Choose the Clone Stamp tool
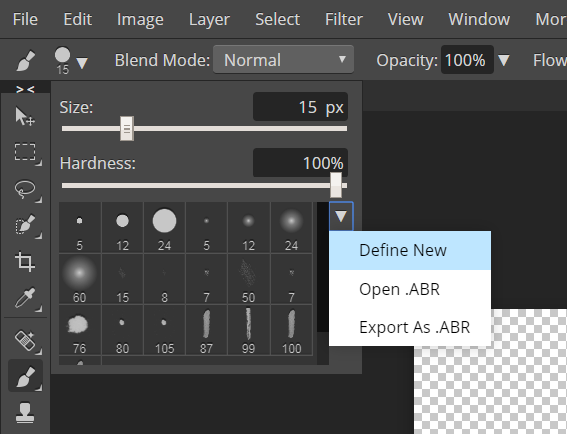The height and width of the screenshot is (434, 567). click(25, 413)
